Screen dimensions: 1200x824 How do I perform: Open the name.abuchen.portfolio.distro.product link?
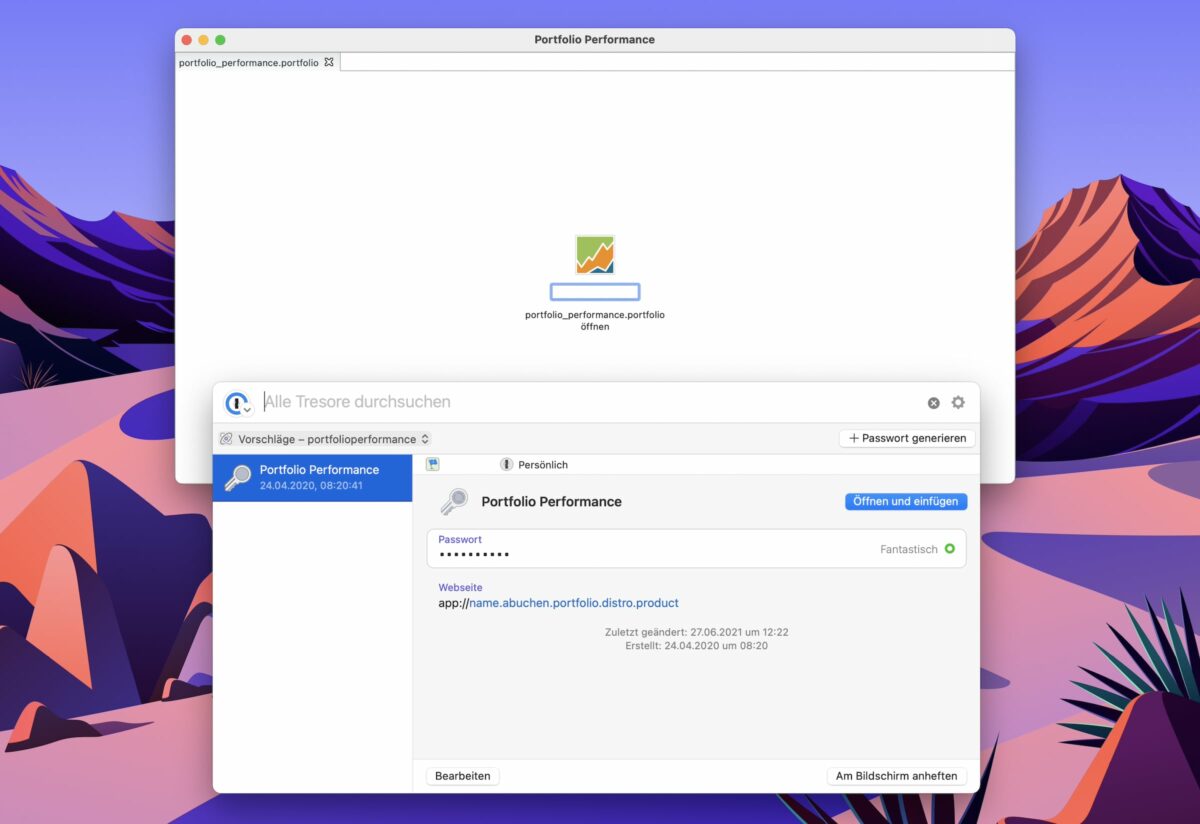point(574,603)
